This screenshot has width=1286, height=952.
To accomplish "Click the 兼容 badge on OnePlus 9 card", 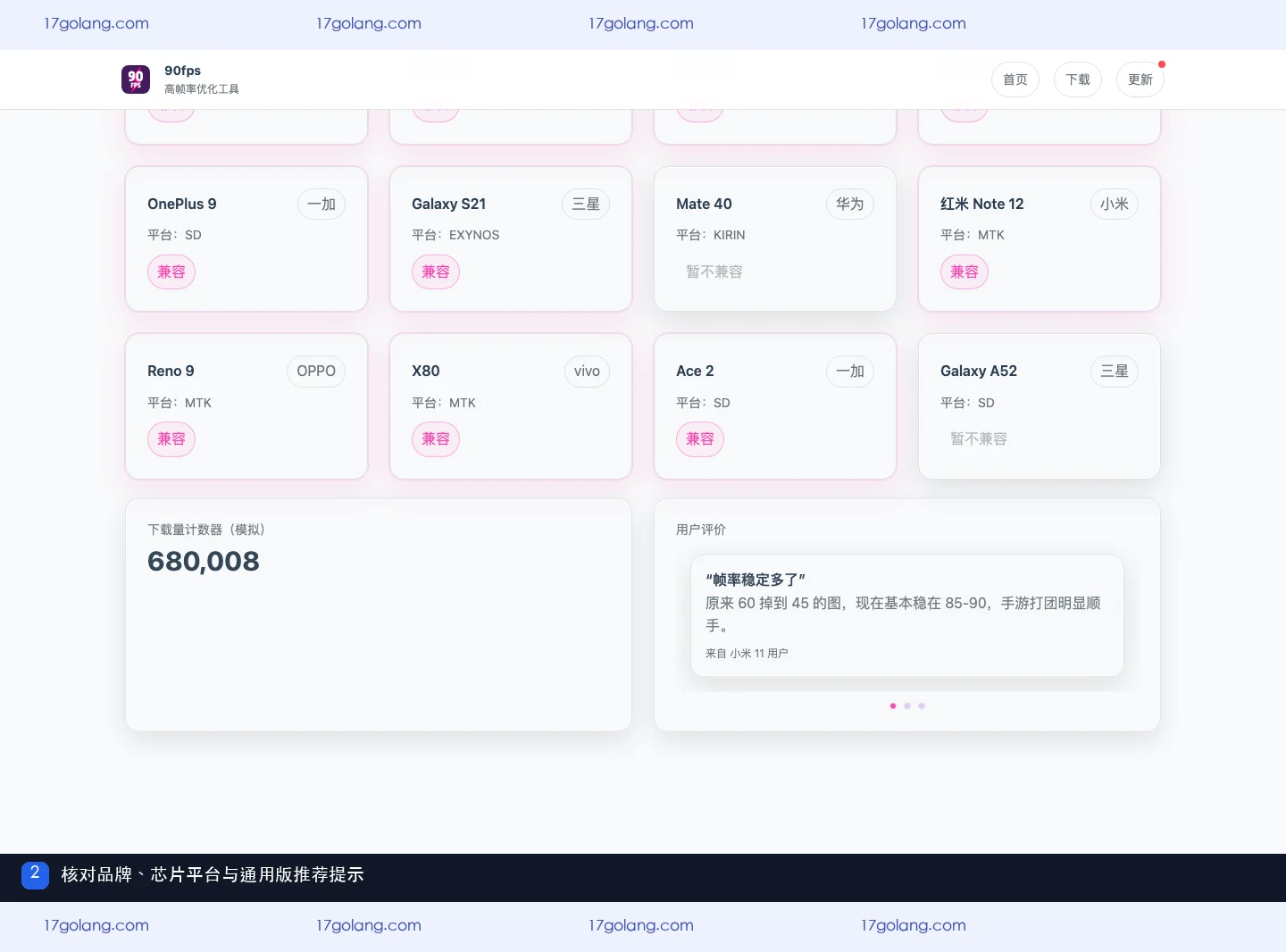I will pyautogui.click(x=171, y=271).
